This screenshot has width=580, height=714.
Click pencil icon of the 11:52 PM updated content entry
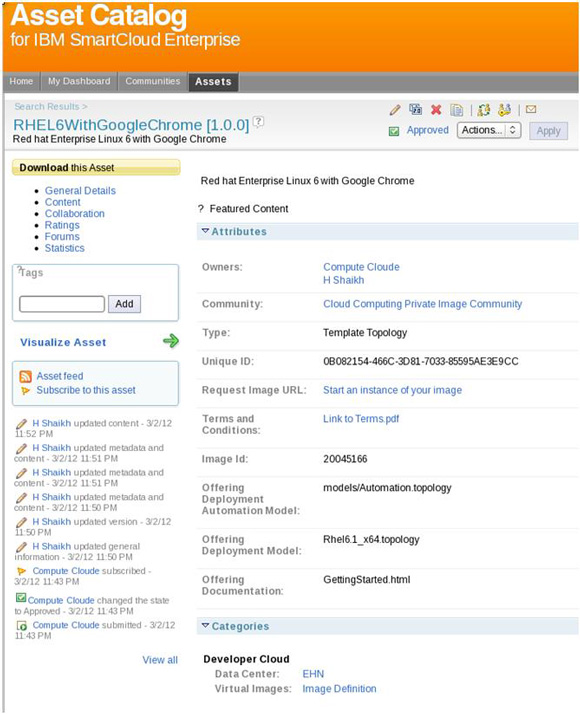point(21,424)
